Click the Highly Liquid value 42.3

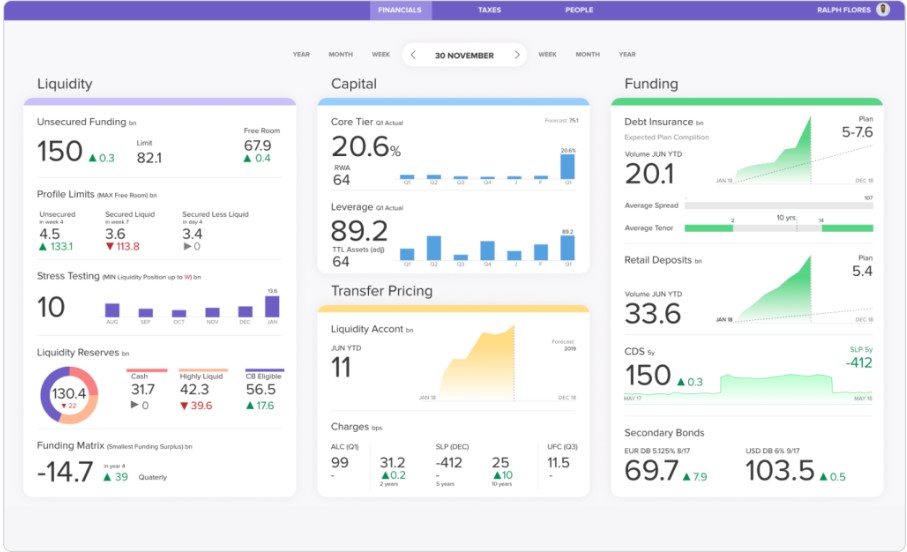194,389
